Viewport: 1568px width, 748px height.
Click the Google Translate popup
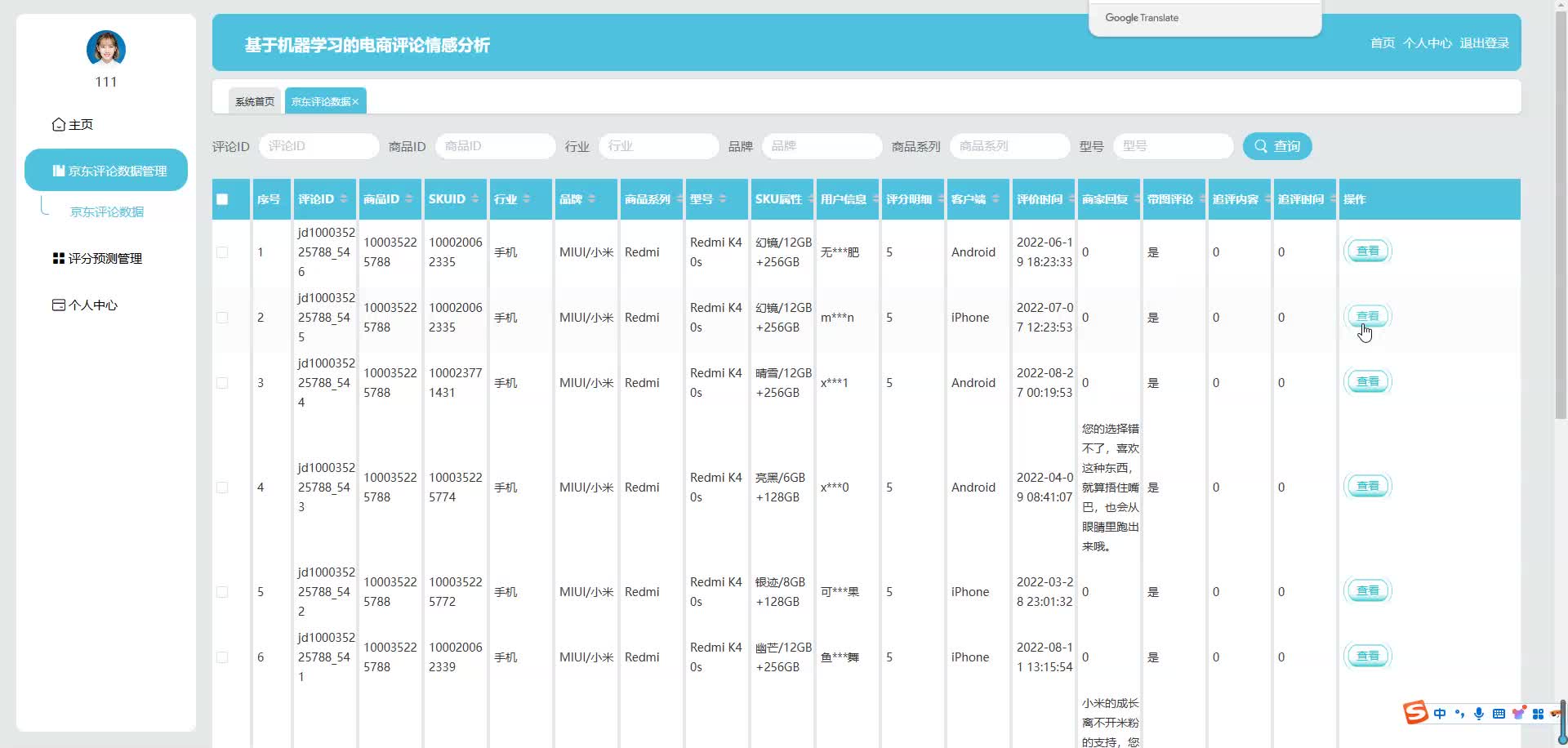tap(1205, 18)
